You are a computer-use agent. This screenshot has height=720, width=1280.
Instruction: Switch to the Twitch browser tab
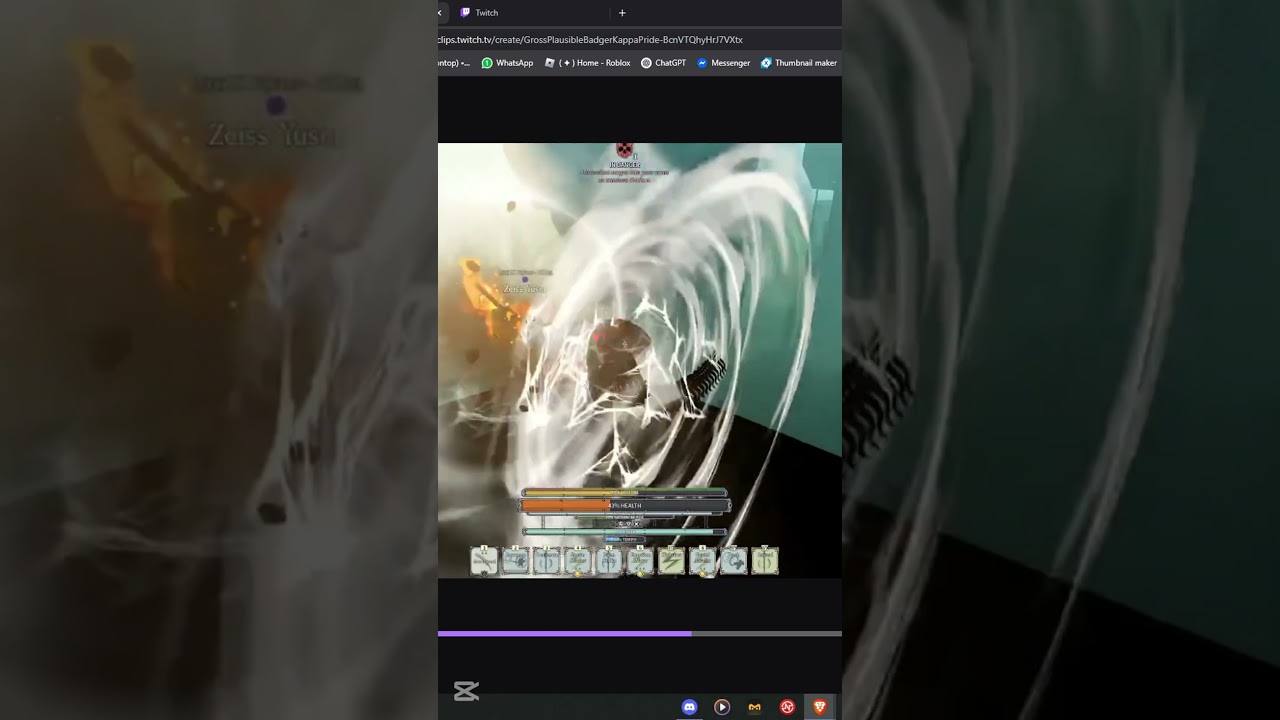click(530, 13)
